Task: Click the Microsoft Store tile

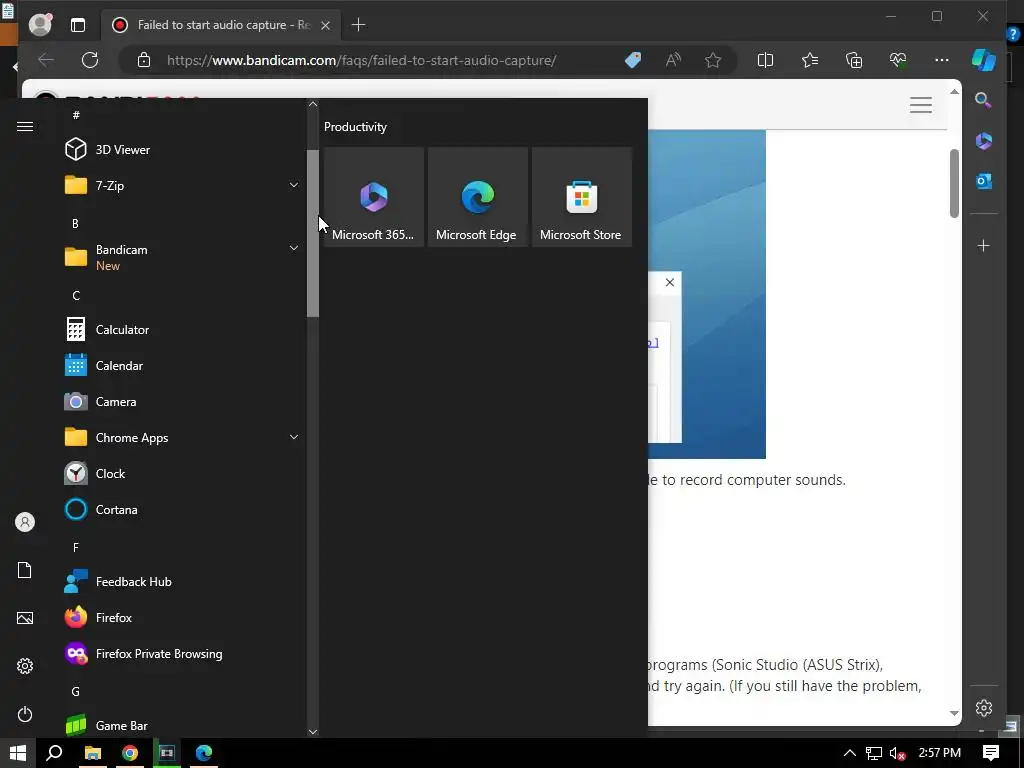Action: 582,197
